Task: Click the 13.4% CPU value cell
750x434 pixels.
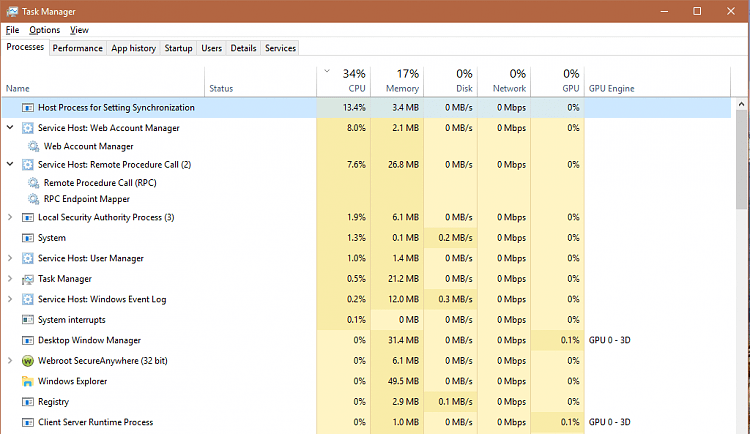Action: pos(343,108)
